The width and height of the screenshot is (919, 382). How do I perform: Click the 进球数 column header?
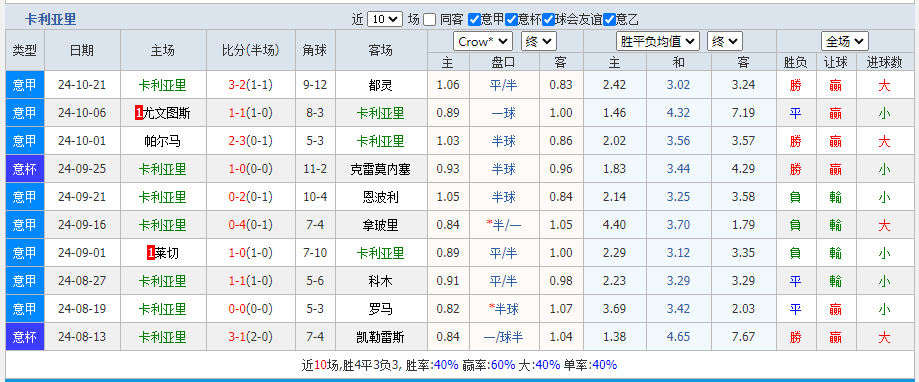(x=884, y=62)
